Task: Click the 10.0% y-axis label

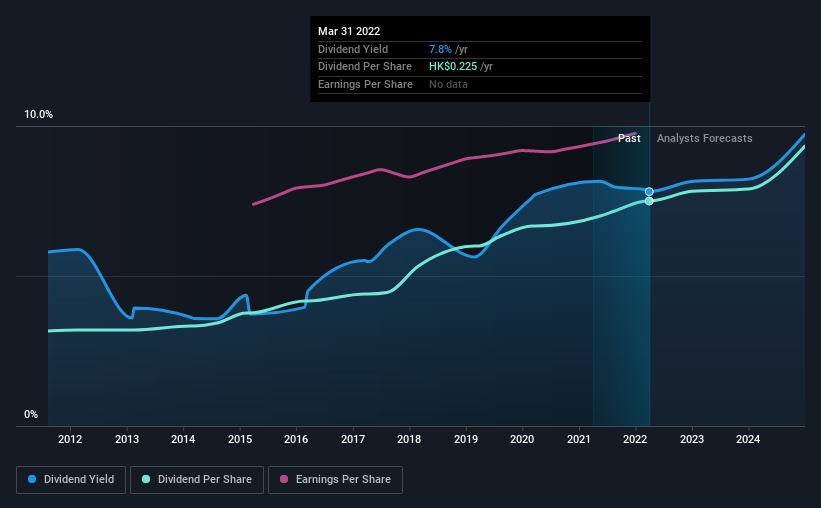Action: [39, 114]
